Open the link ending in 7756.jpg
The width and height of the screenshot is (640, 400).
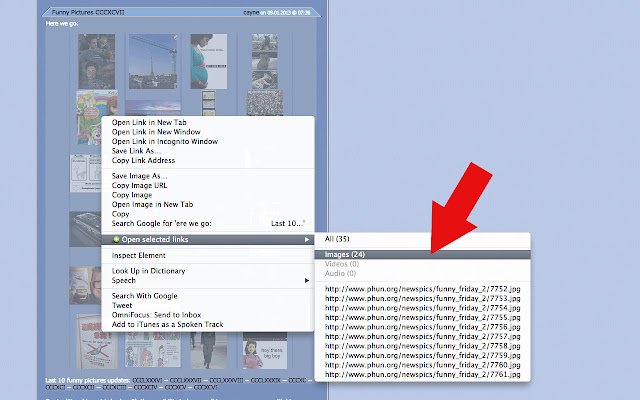point(422,327)
